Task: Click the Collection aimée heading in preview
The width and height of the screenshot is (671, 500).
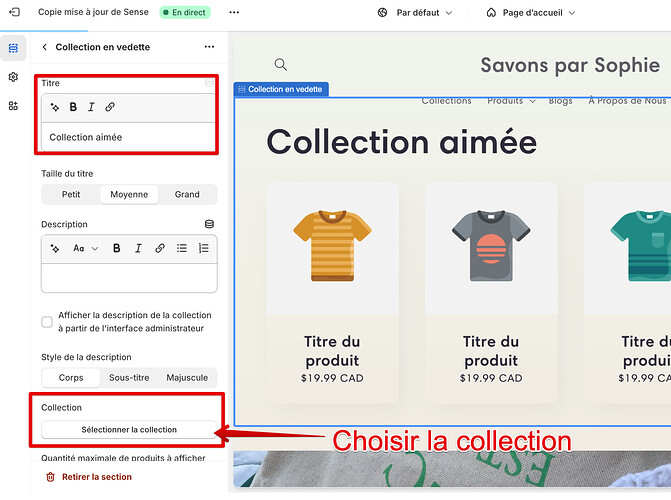Action: [401, 142]
